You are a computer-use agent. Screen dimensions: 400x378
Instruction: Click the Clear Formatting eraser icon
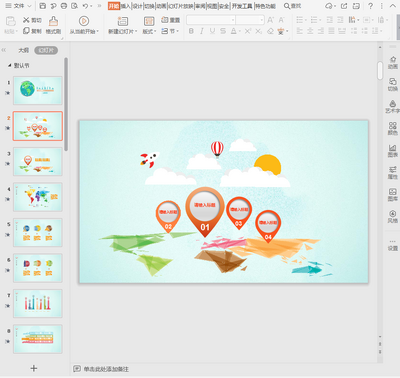coord(270,31)
